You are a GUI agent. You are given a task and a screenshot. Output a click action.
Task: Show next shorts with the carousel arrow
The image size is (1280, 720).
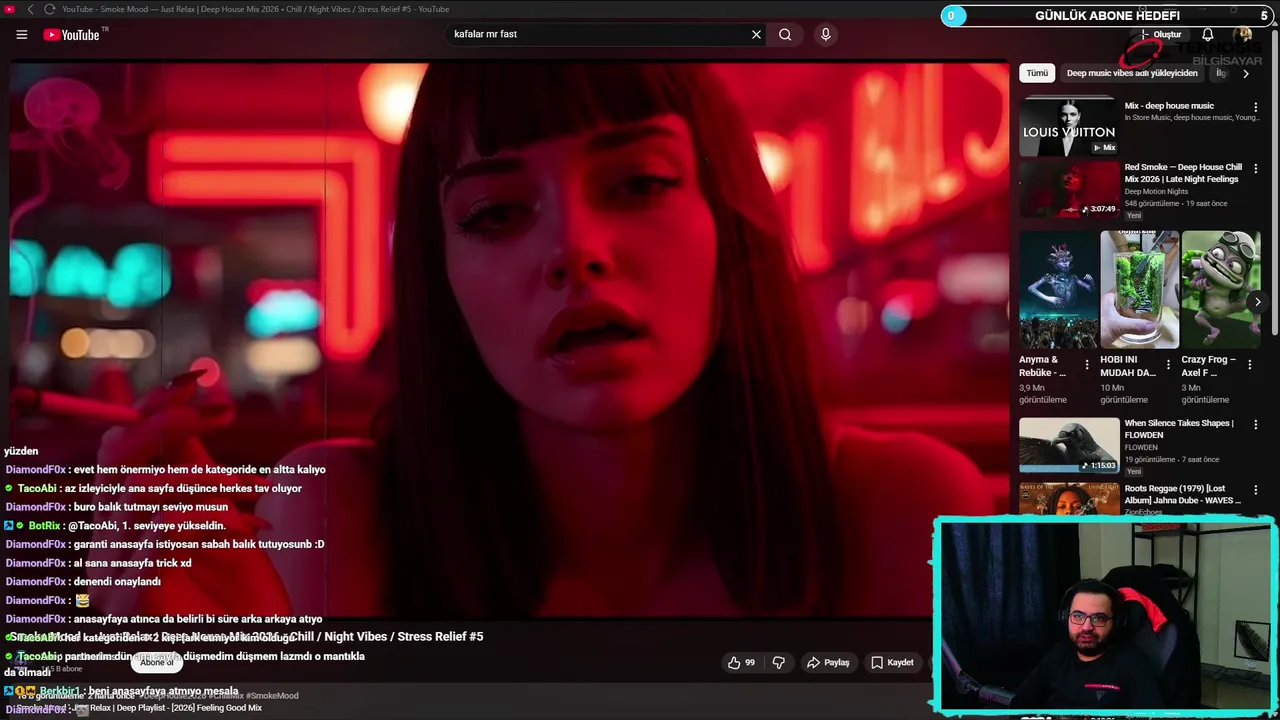[1257, 301]
